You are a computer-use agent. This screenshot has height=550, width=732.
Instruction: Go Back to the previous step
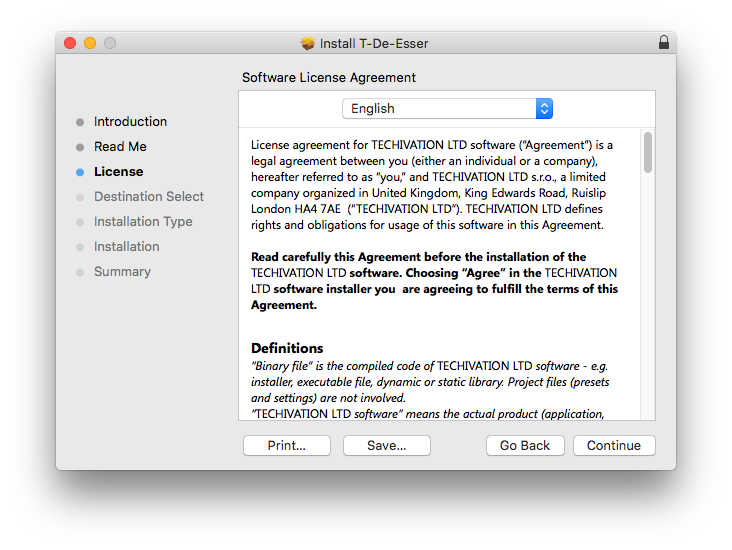525,445
